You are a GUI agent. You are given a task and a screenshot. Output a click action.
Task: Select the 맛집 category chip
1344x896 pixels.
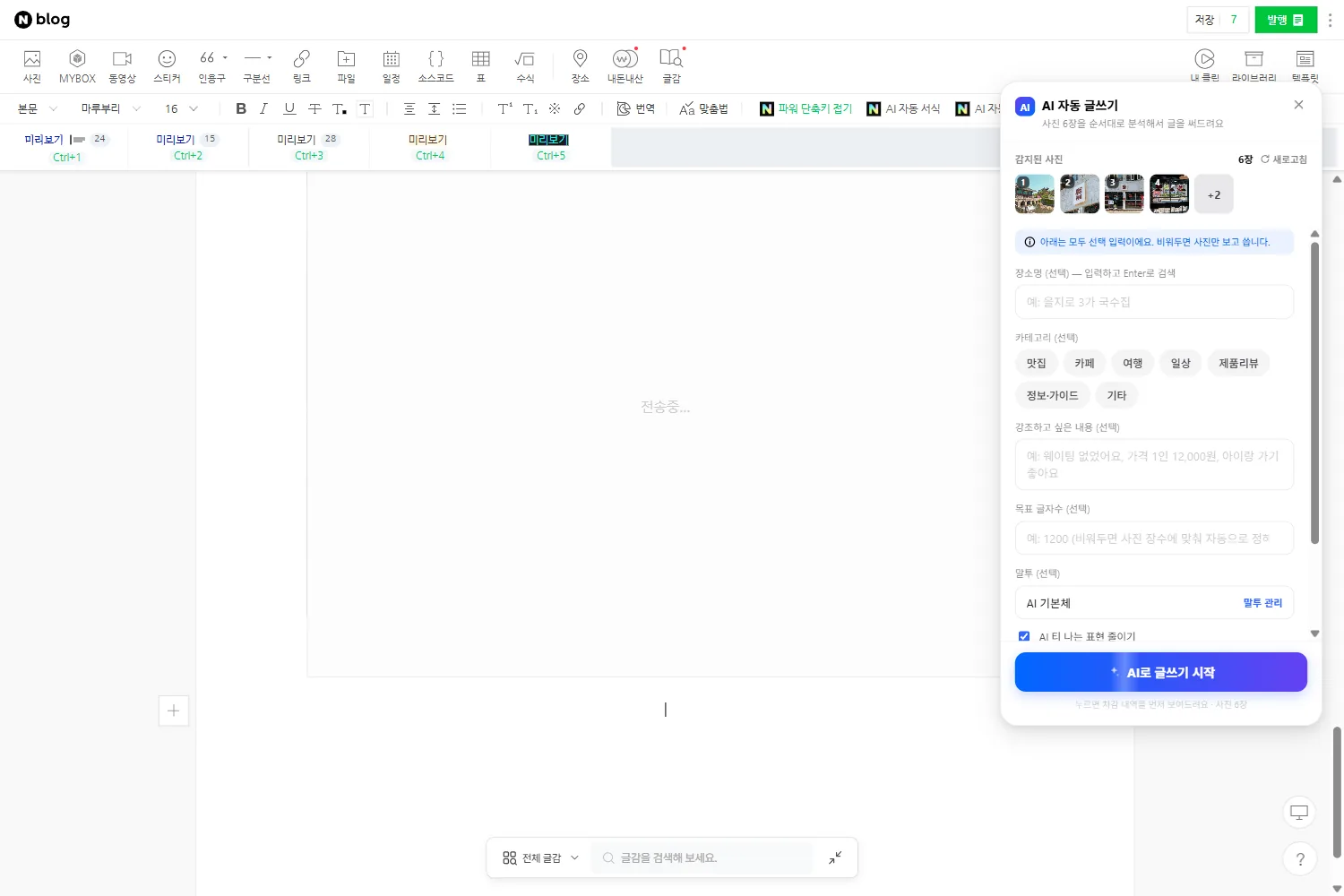pos(1037,363)
